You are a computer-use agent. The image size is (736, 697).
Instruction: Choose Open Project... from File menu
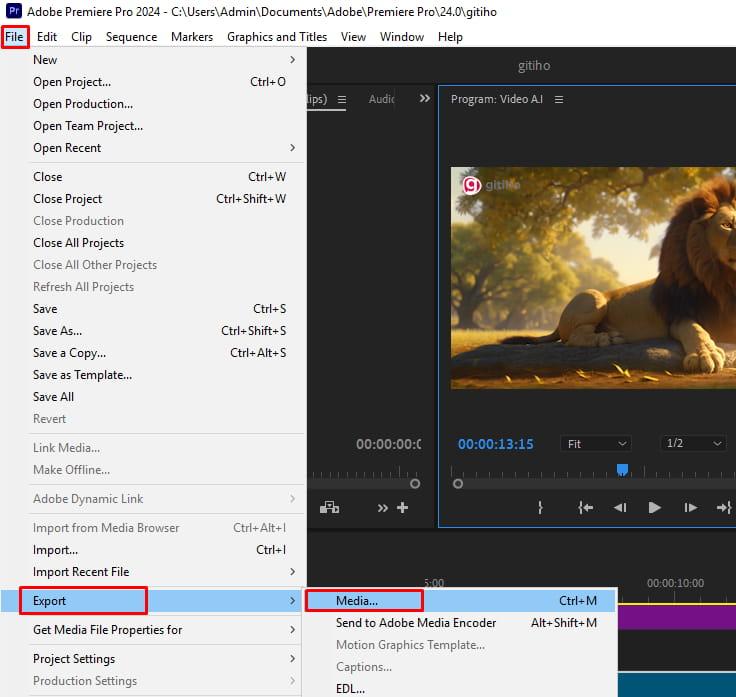pos(153,82)
